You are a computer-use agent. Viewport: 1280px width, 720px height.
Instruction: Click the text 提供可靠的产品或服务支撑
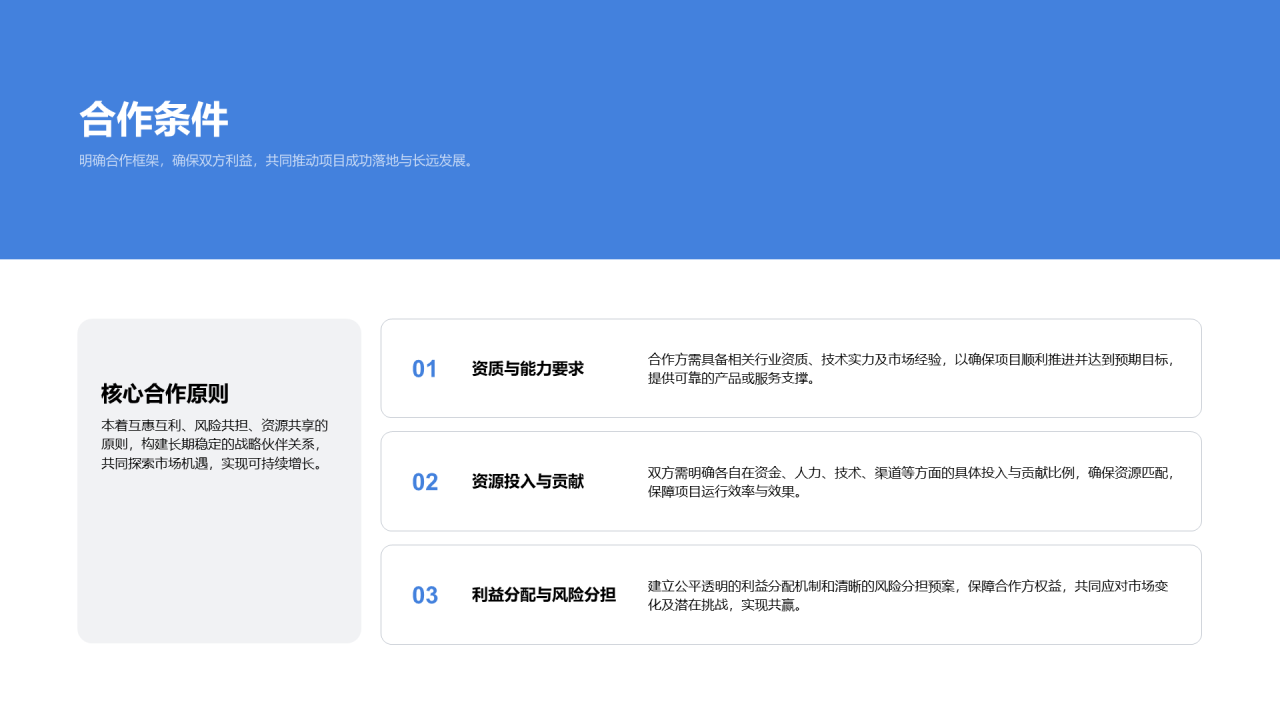[732, 378]
